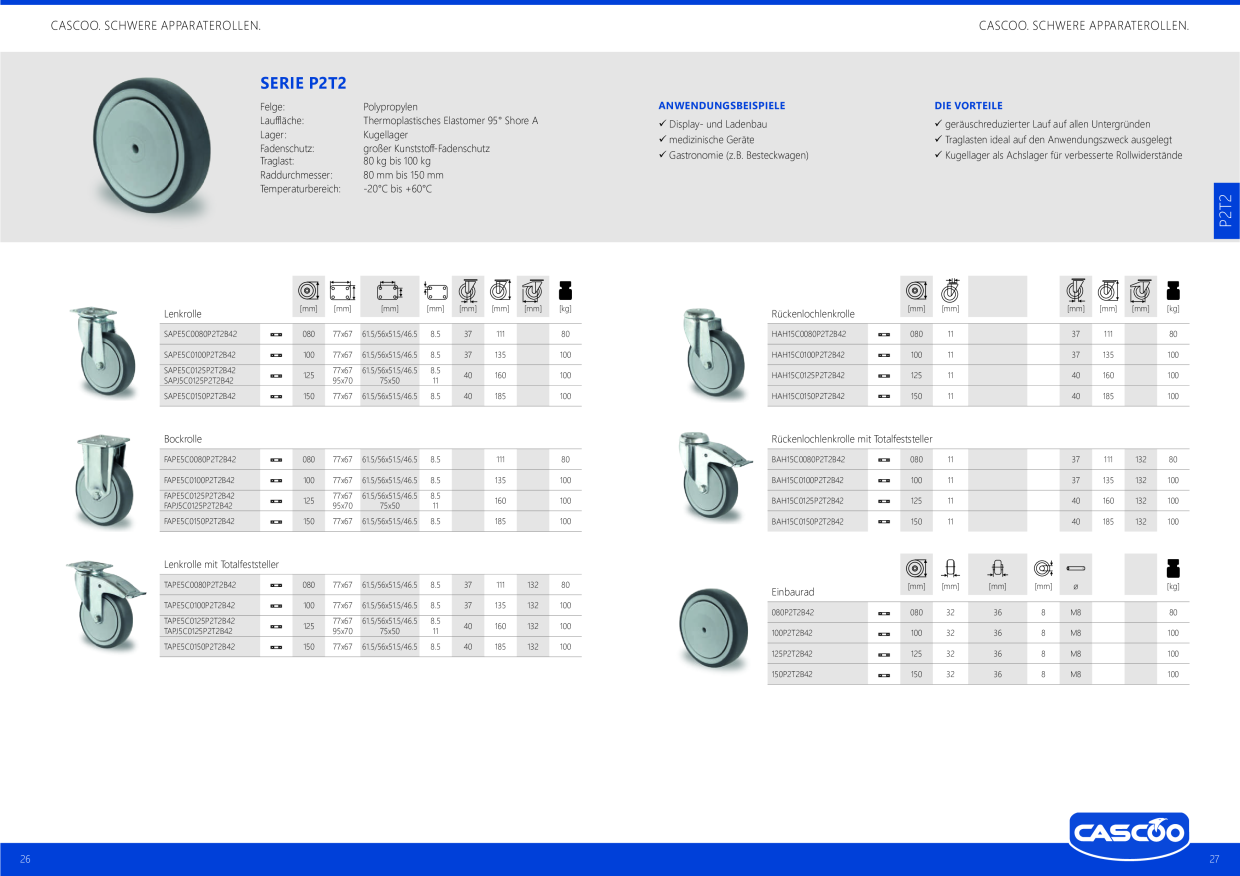
Task: Click the -20°C bis +60°C temperature value
Action: tap(398, 189)
